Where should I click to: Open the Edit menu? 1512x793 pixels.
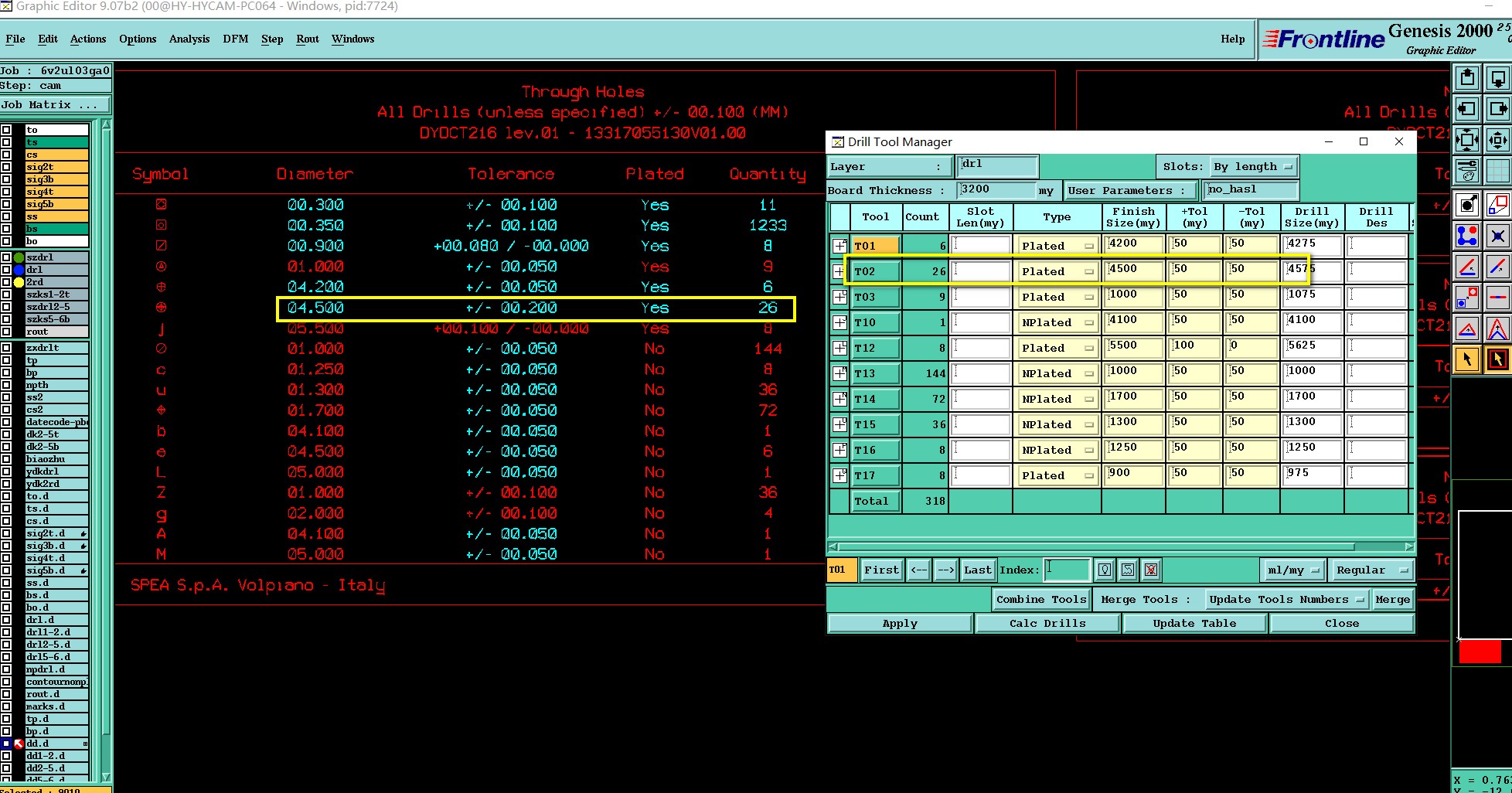coord(48,39)
